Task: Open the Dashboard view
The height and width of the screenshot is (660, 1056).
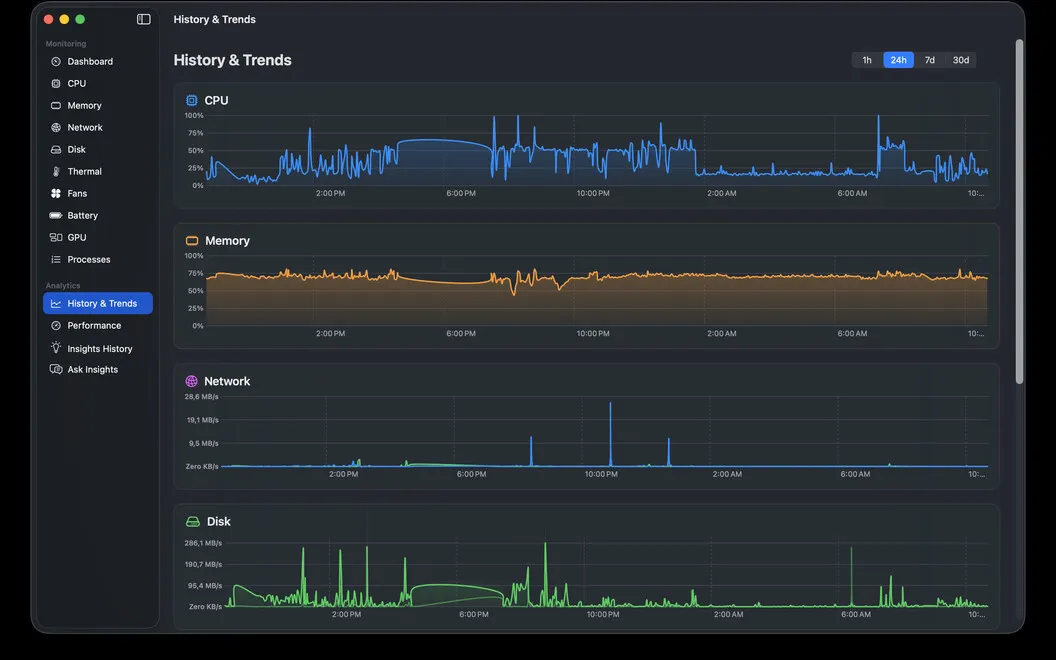Action: tap(98, 61)
